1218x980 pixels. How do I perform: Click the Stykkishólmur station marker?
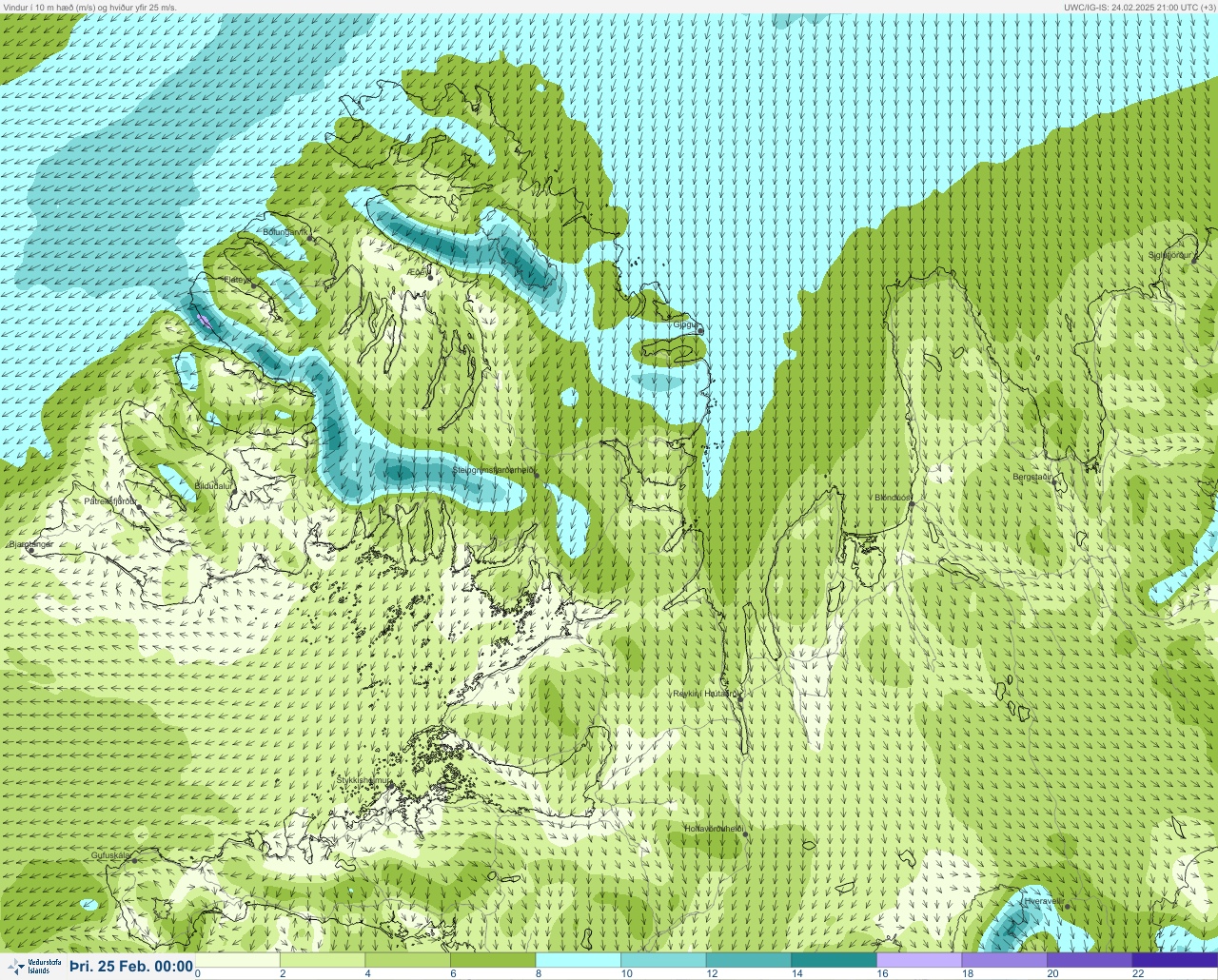[389, 786]
